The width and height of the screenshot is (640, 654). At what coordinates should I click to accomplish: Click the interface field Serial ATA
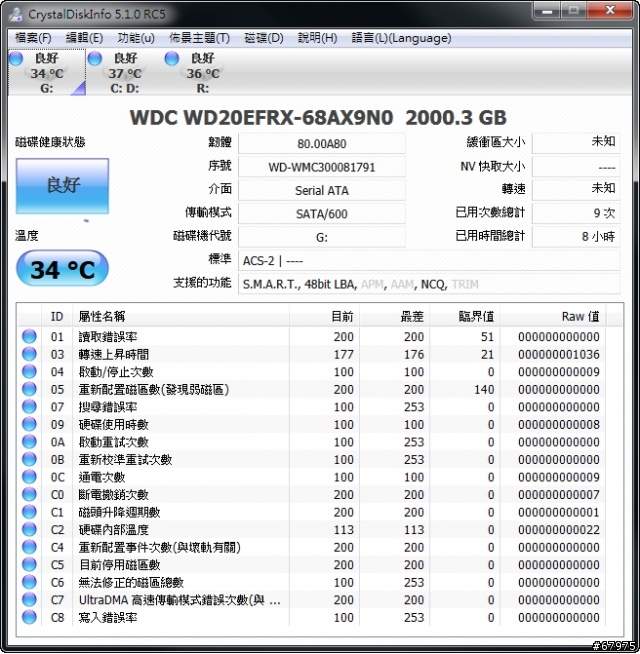[322, 191]
